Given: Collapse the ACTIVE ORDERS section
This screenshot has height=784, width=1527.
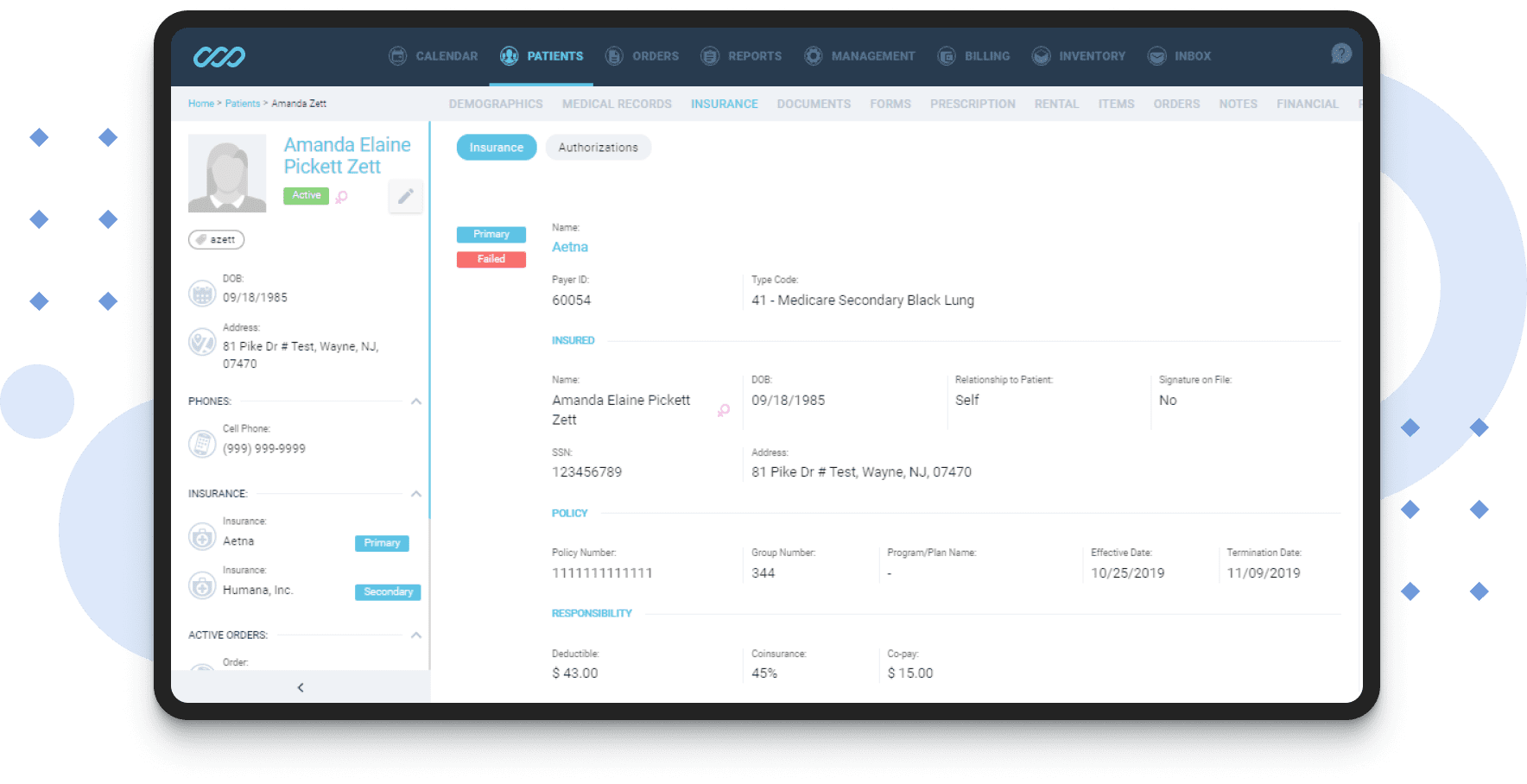Looking at the screenshot, I should click(x=416, y=635).
